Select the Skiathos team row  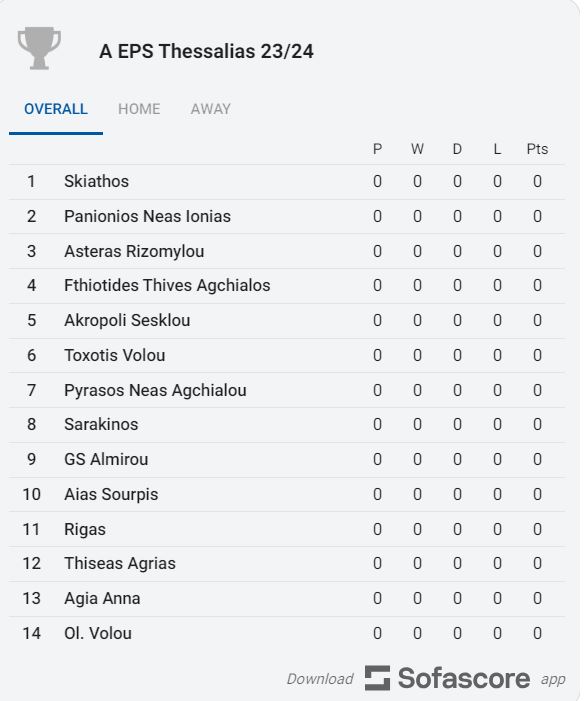[287, 182]
